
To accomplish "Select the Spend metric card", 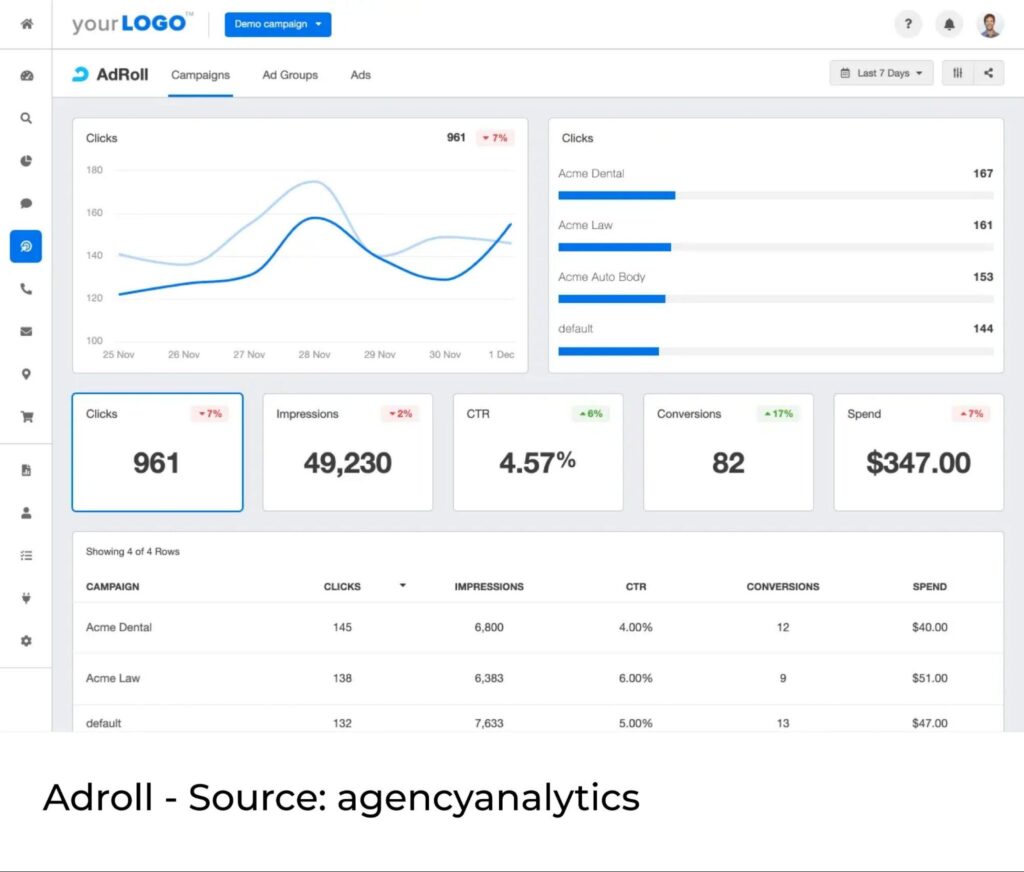I will tap(918, 452).
